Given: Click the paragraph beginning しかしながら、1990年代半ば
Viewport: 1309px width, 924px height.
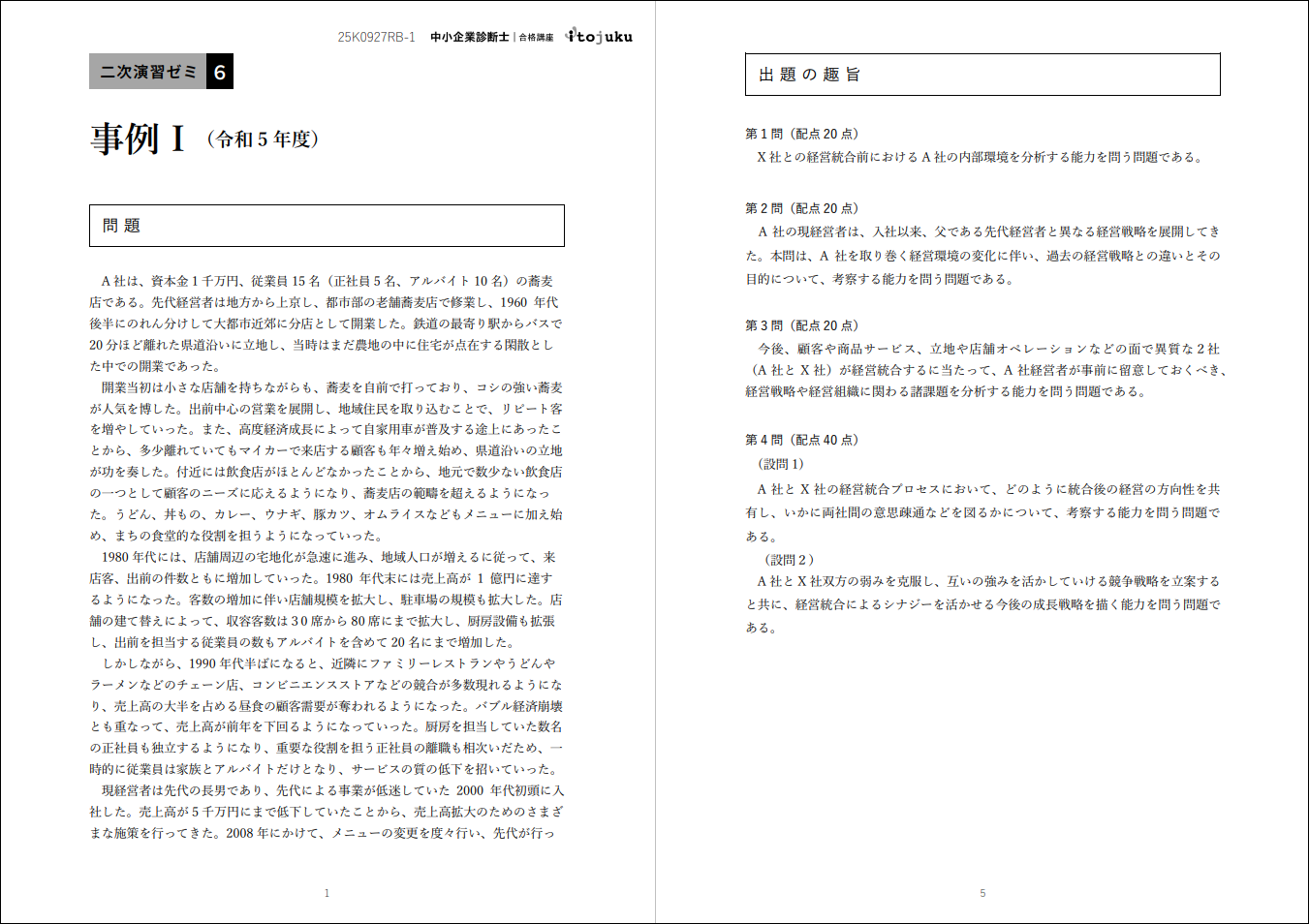Looking at the screenshot, I should pyautogui.click(x=327, y=716).
